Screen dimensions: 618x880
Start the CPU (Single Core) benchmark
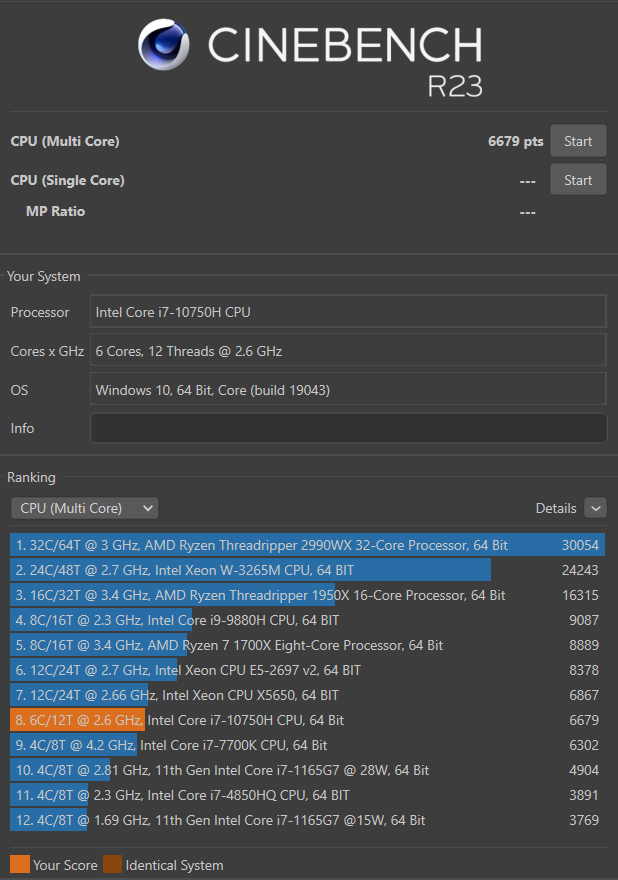coord(578,180)
